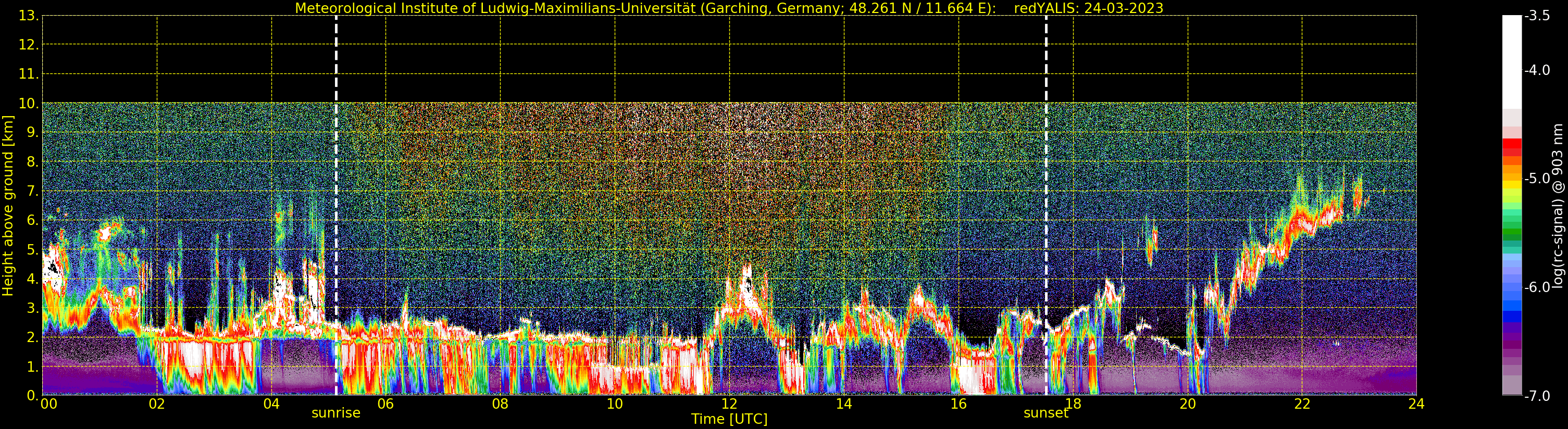The height and width of the screenshot is (429, 1568).
Task: Click the '9.' tick on the height axis
Action: click(33, 133)
